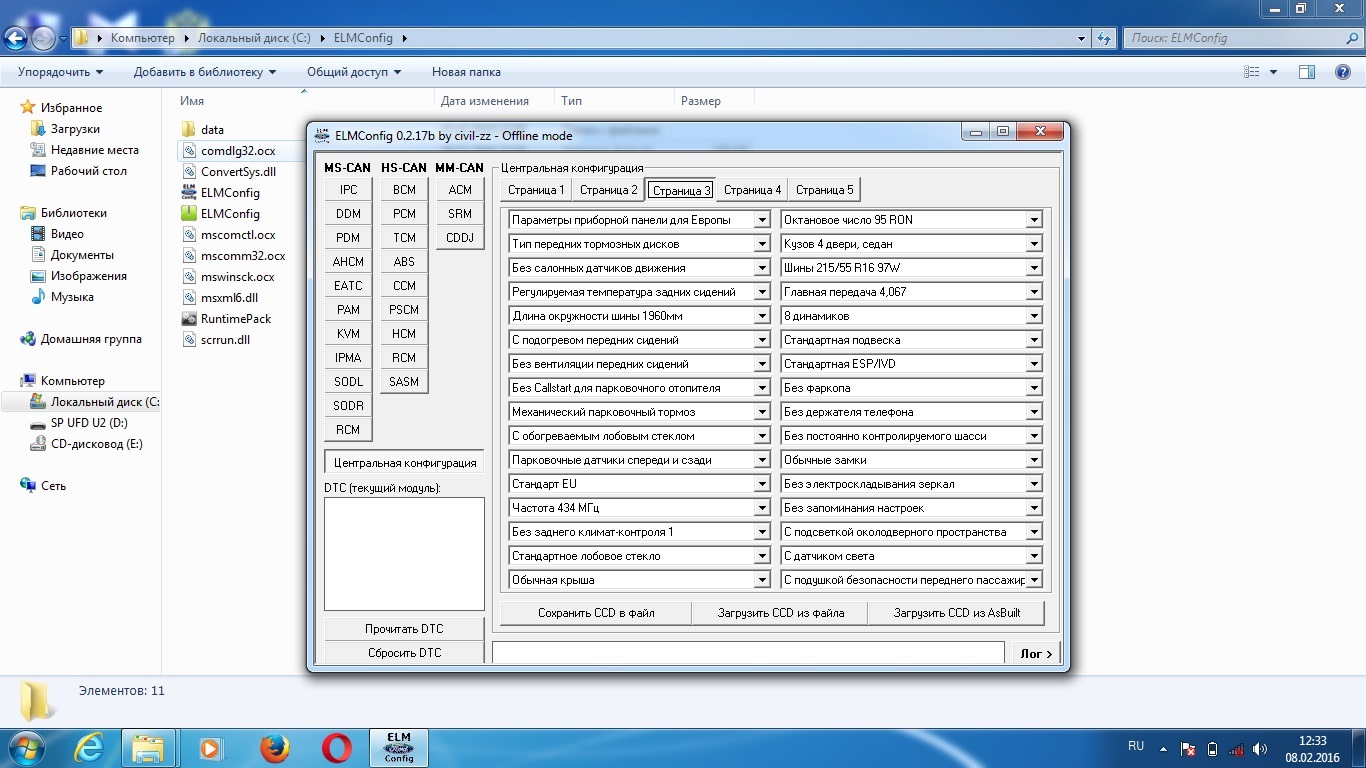Open the '8 динамиков' dropdown list
This screenshot has width=1366, height=768.
[x=1034, y=316]
